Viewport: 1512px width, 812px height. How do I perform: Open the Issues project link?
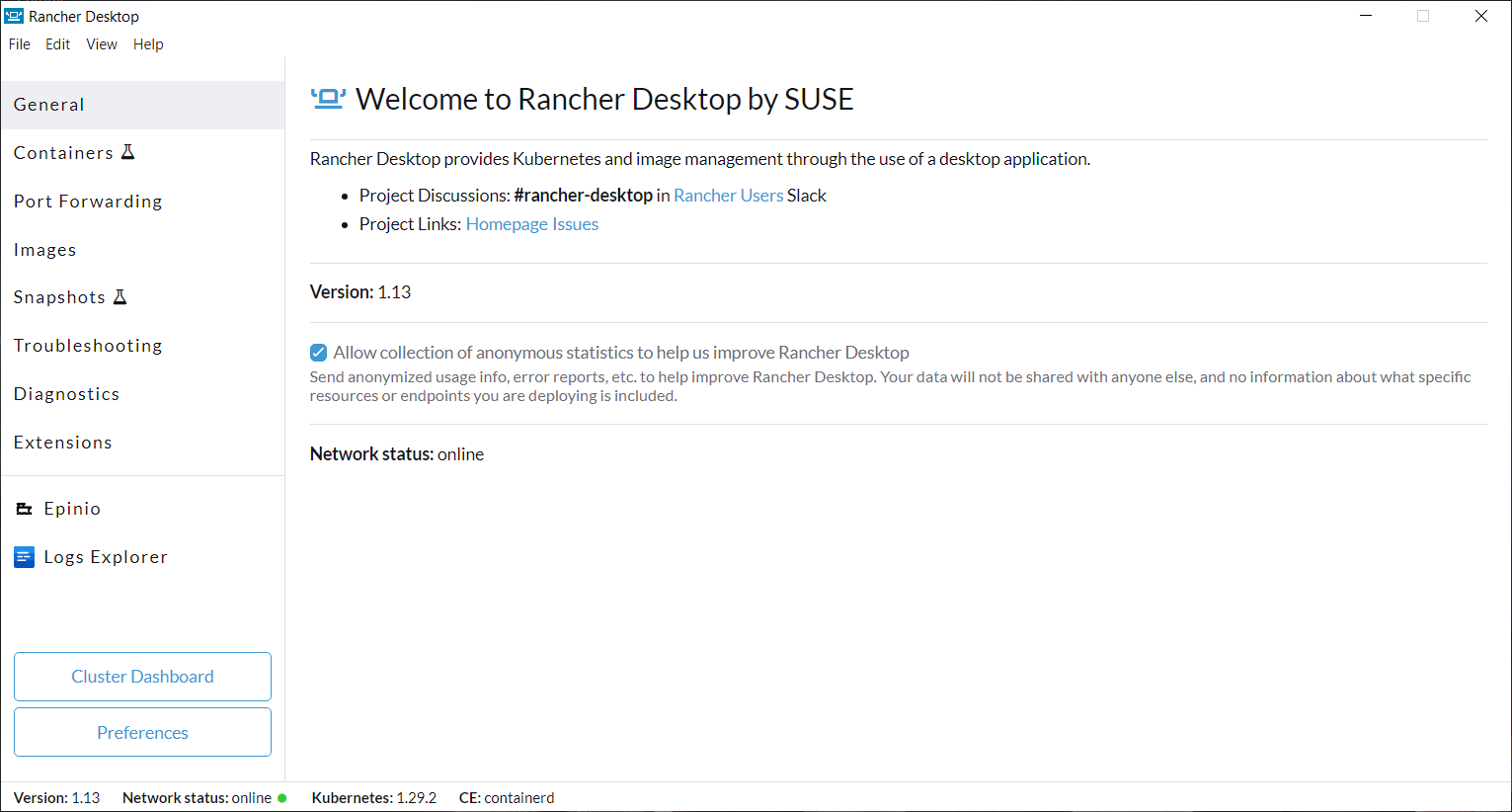point(576,224)
